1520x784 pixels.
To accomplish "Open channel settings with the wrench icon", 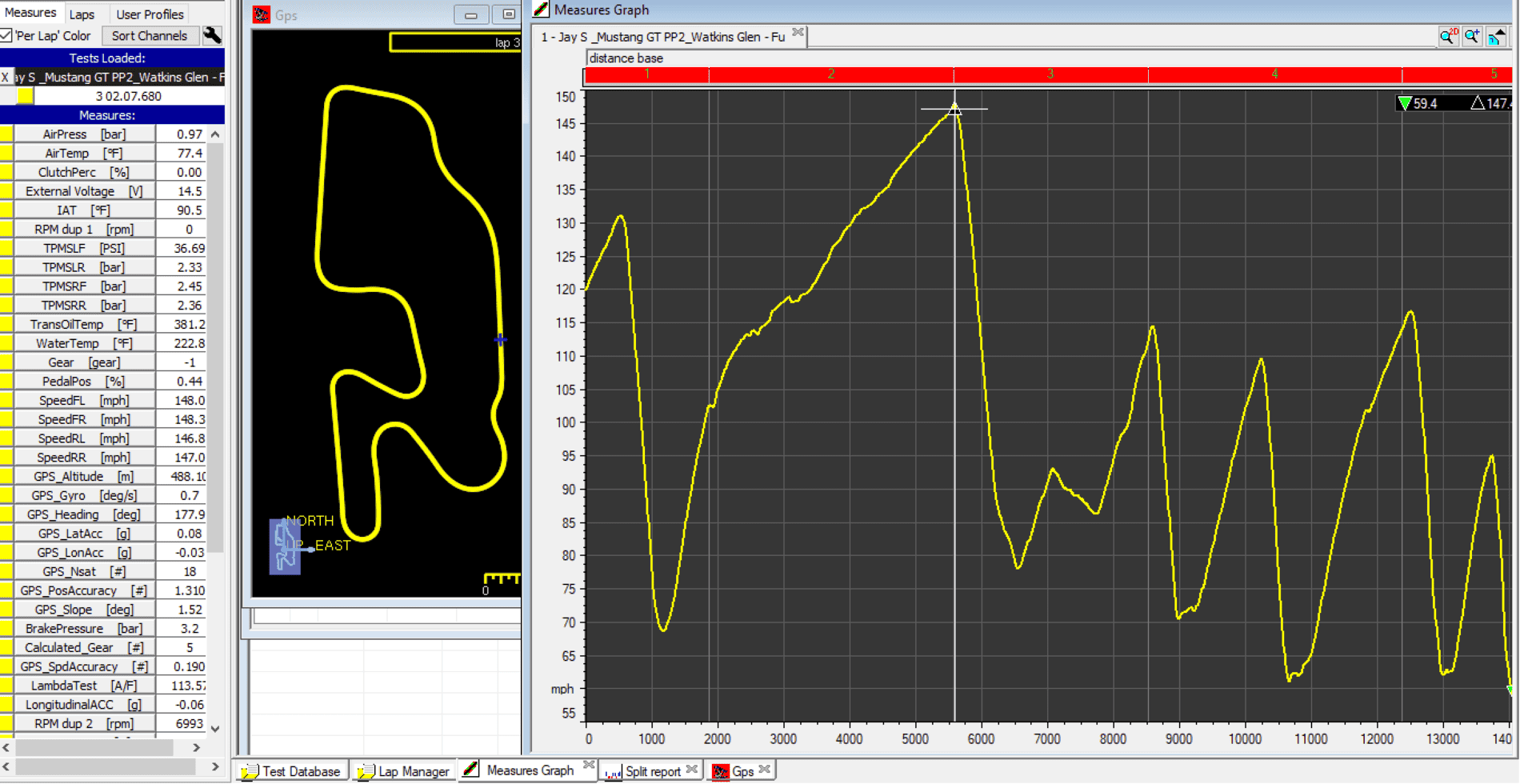I will point(212,35).
